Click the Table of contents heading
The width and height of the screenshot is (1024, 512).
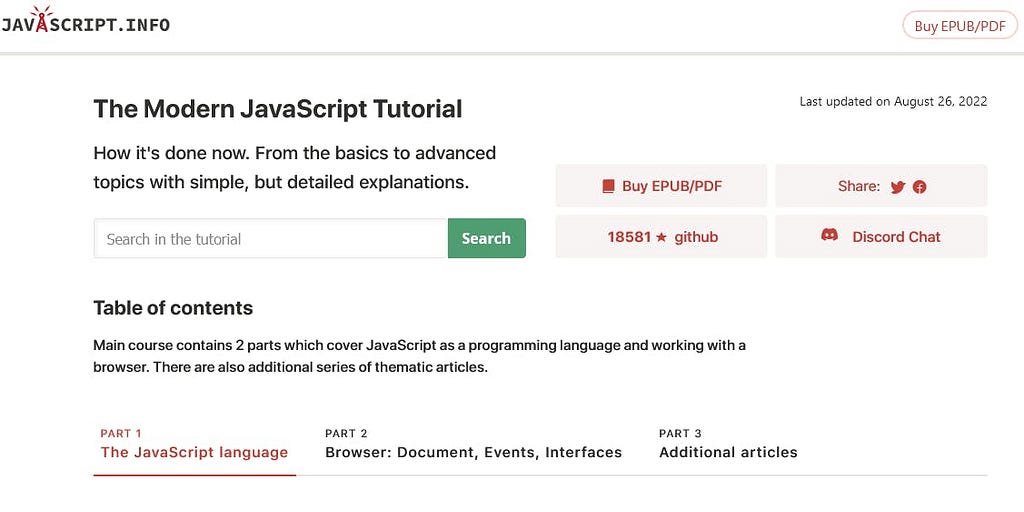173,308
